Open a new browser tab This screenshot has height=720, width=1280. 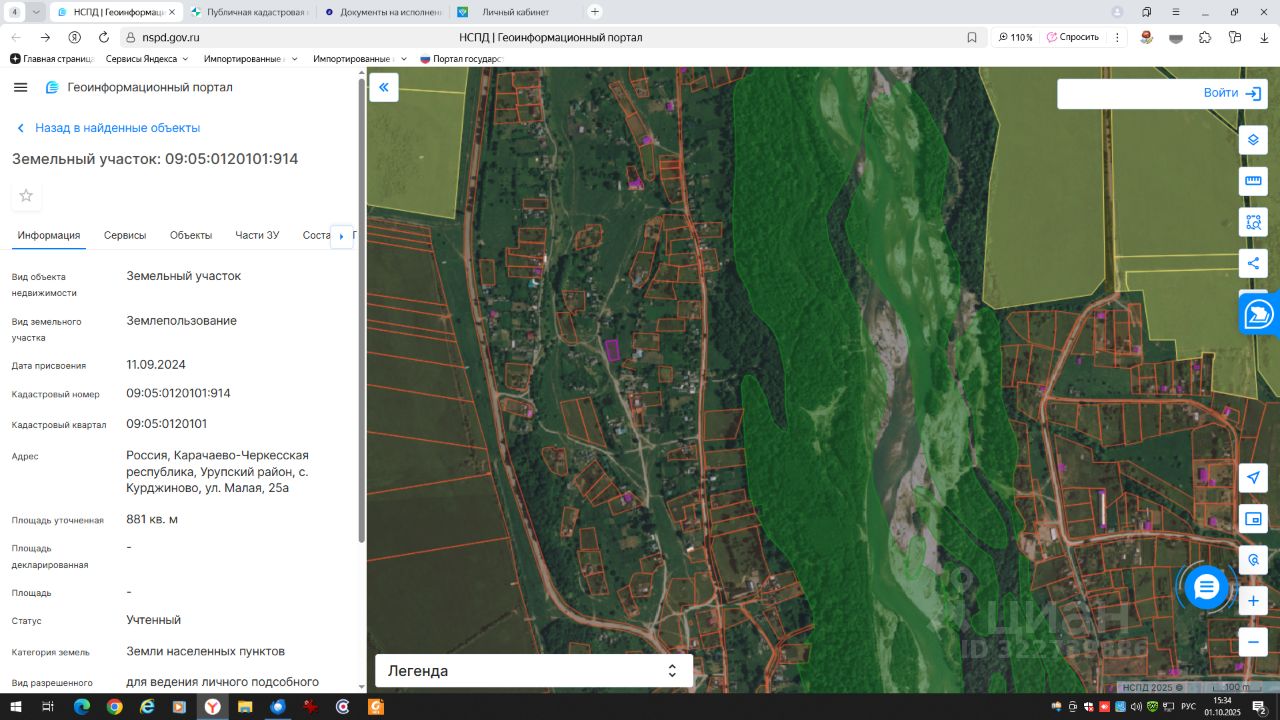[x=595, y=12]
